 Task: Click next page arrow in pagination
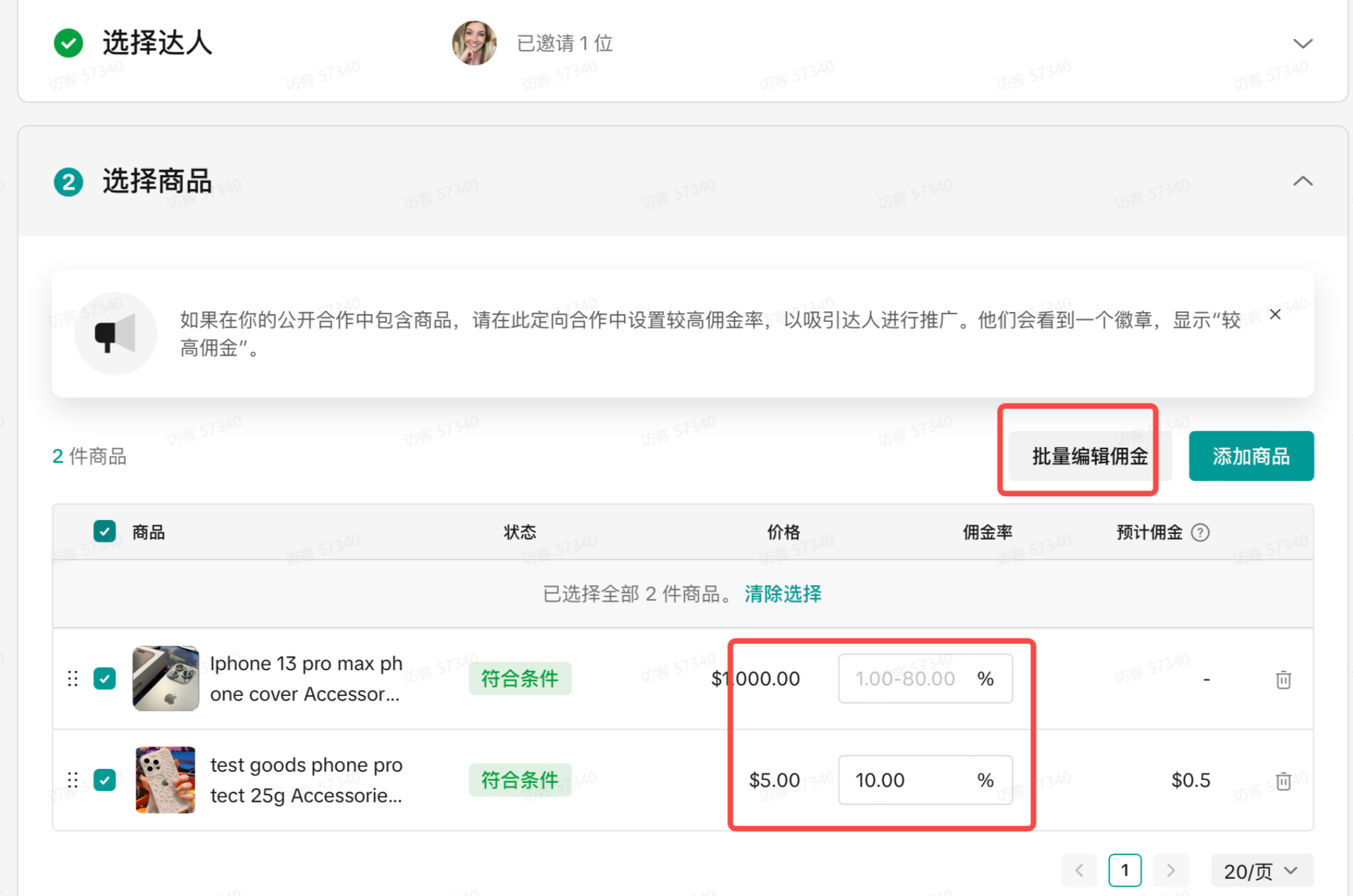click(x=1171, y=870)
